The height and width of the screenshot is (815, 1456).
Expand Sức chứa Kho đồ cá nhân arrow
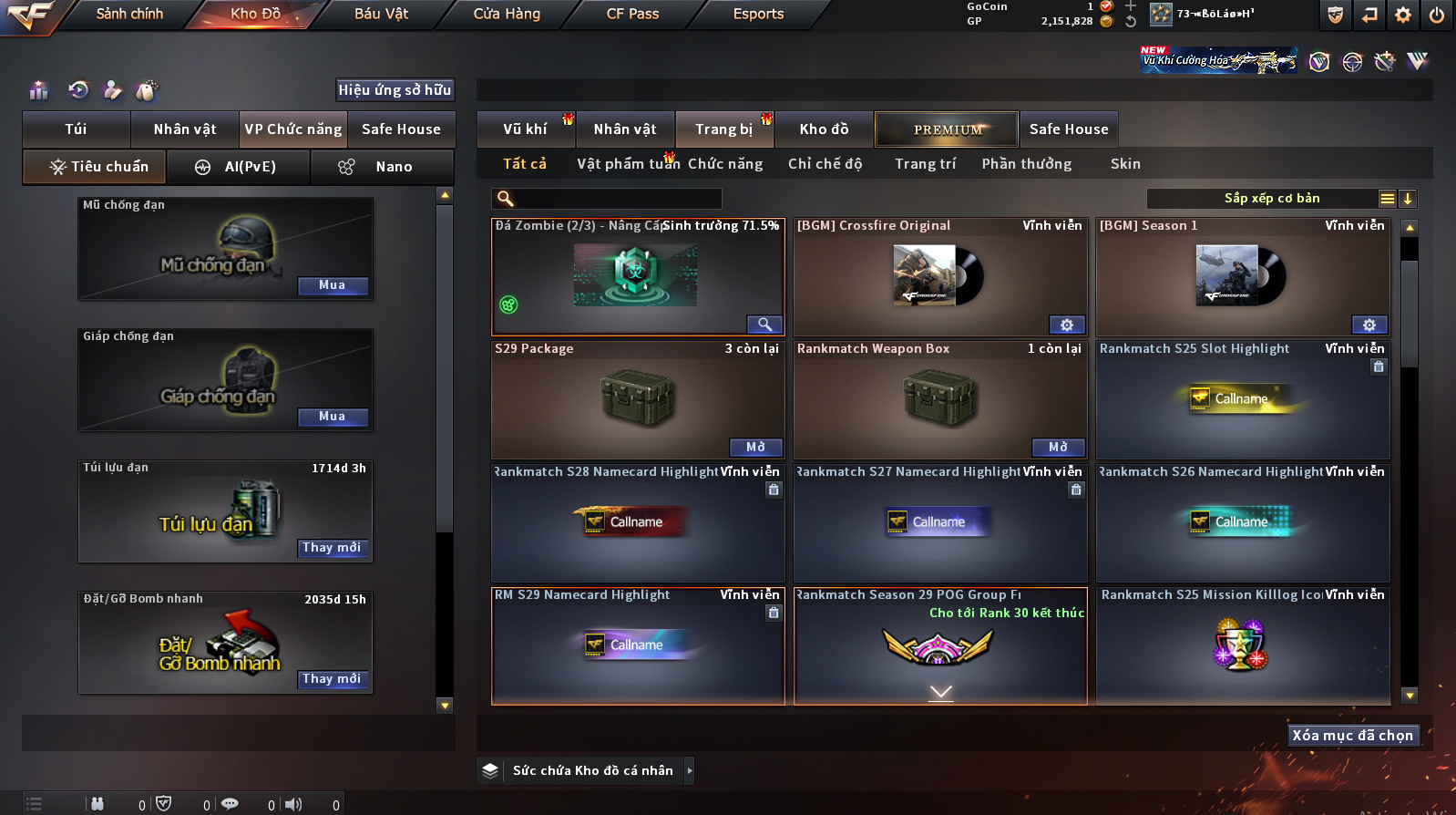point(690,770)
